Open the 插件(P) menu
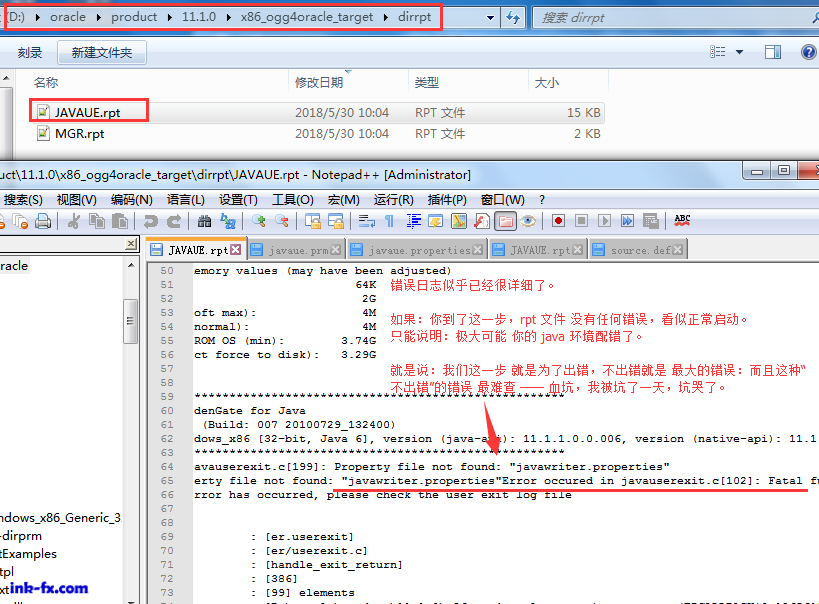Screen dimensions: 819x604 coord(447,199)
